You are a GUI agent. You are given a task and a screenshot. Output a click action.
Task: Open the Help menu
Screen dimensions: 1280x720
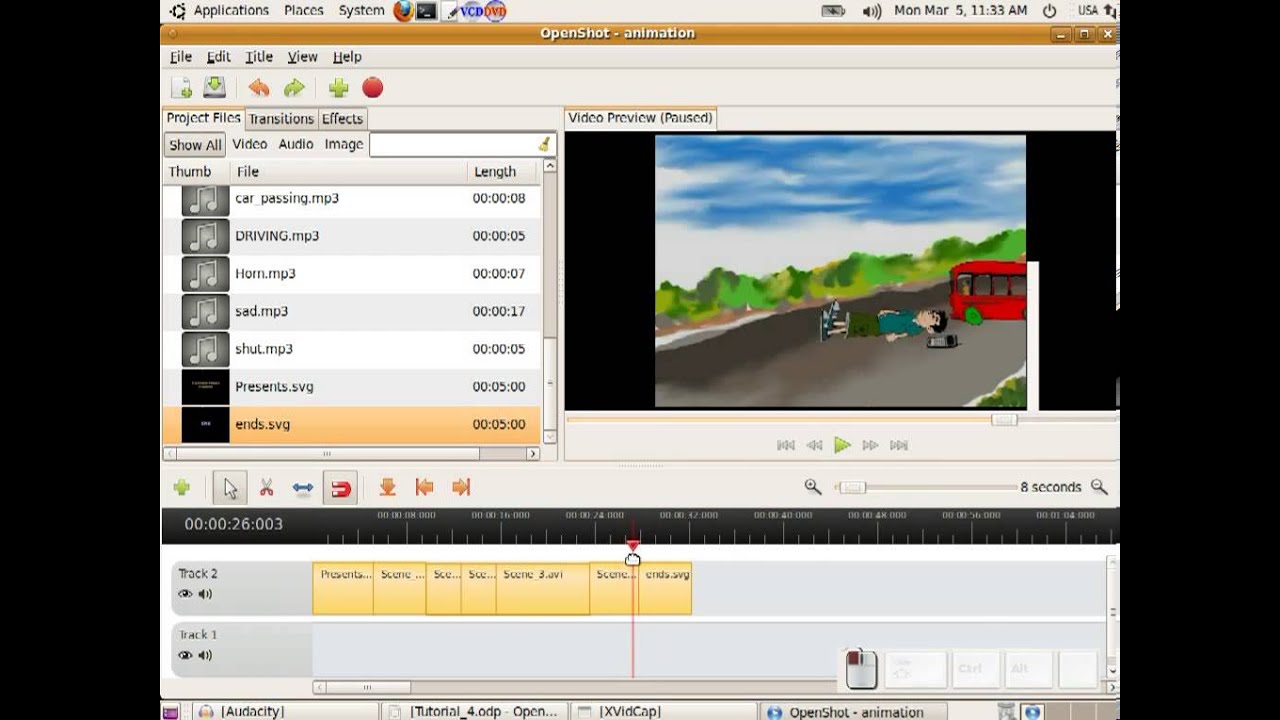click(x=347, y=57)
